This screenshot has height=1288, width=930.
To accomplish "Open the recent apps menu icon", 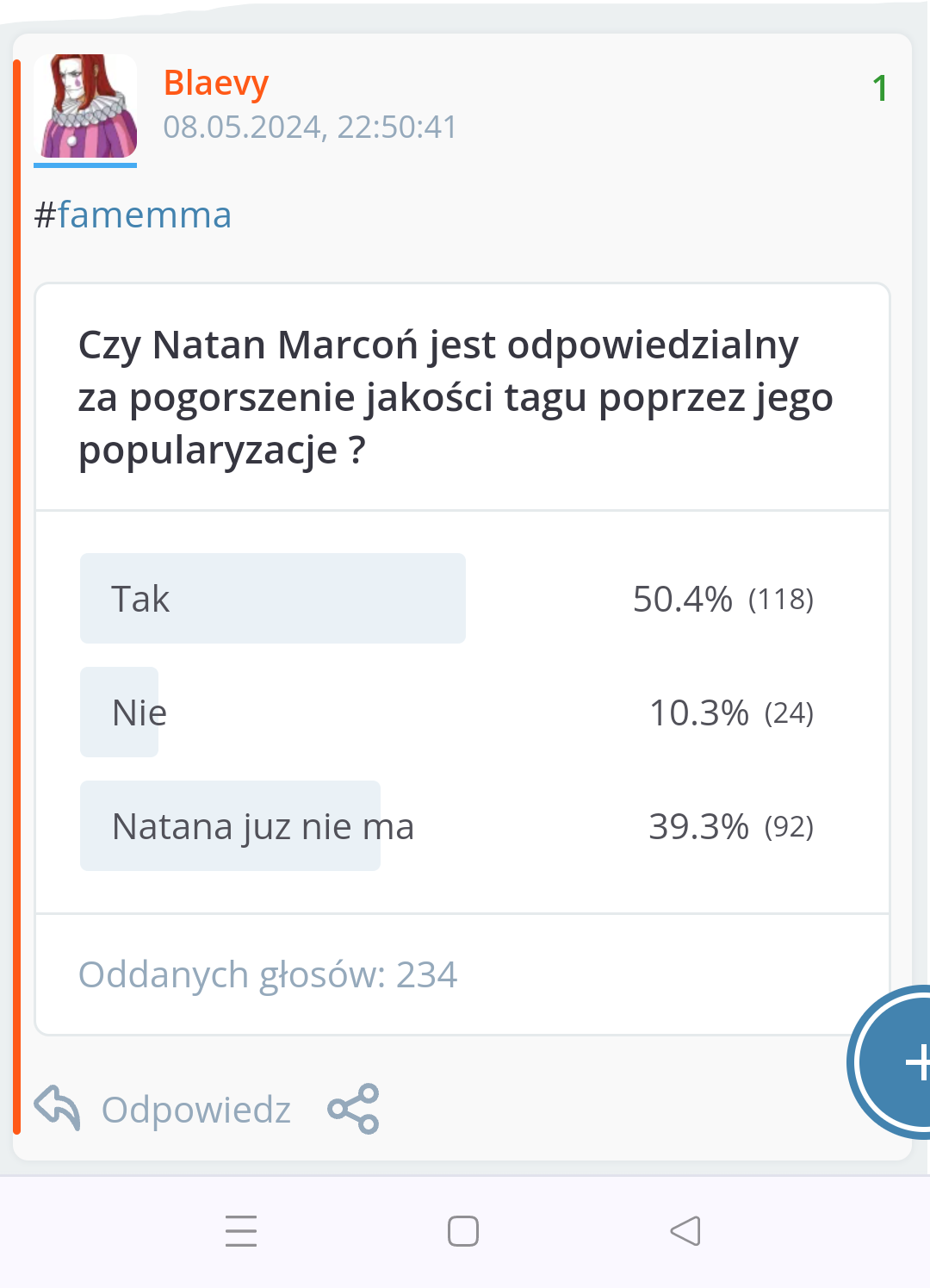I will pos(241,1231).
